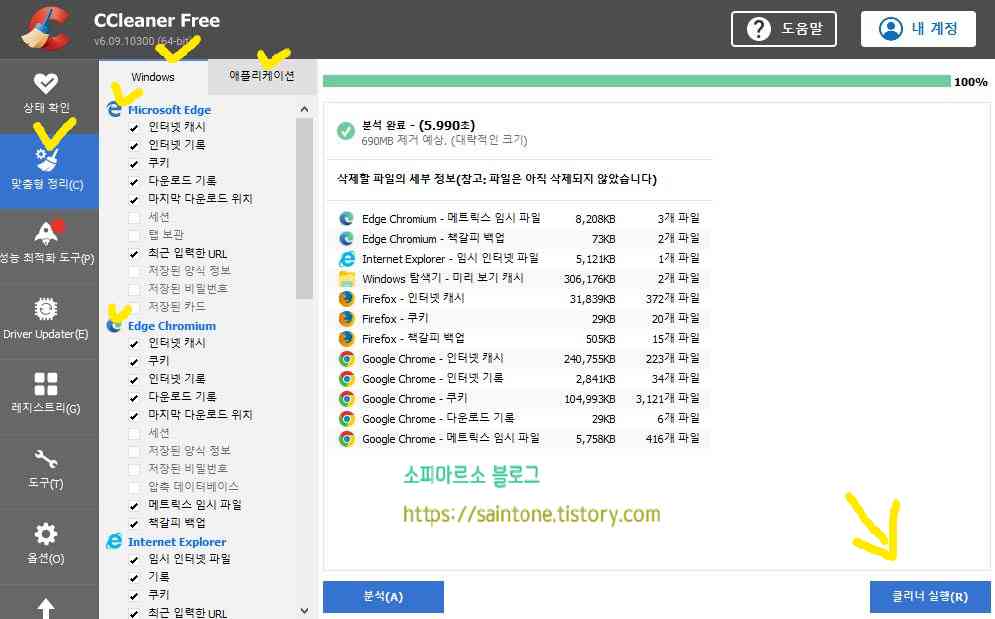This screenshot has height=619, width=995.
Task: Select the Google Chrome - 쿠키 size 104,993KB
Action: tap(590, 399)
